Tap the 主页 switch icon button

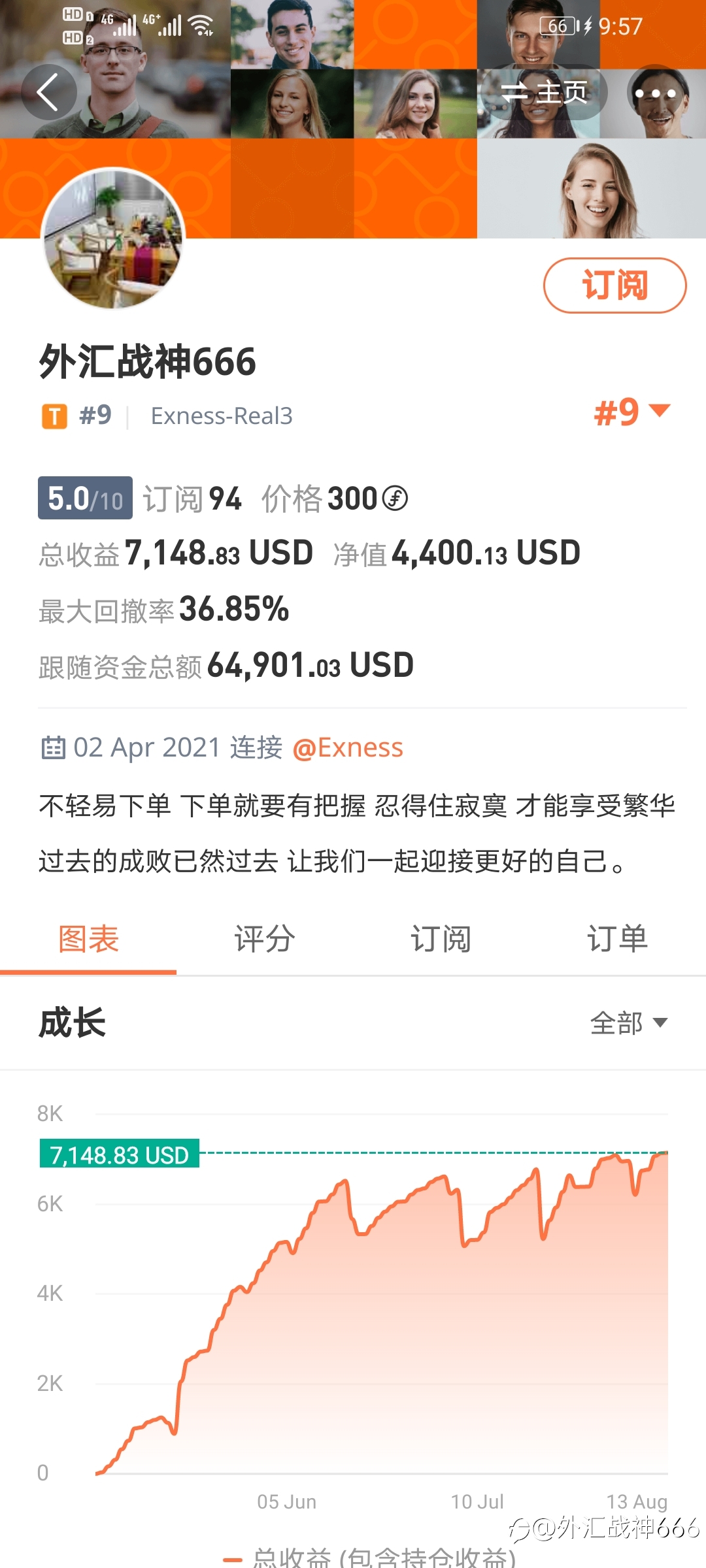544,92
